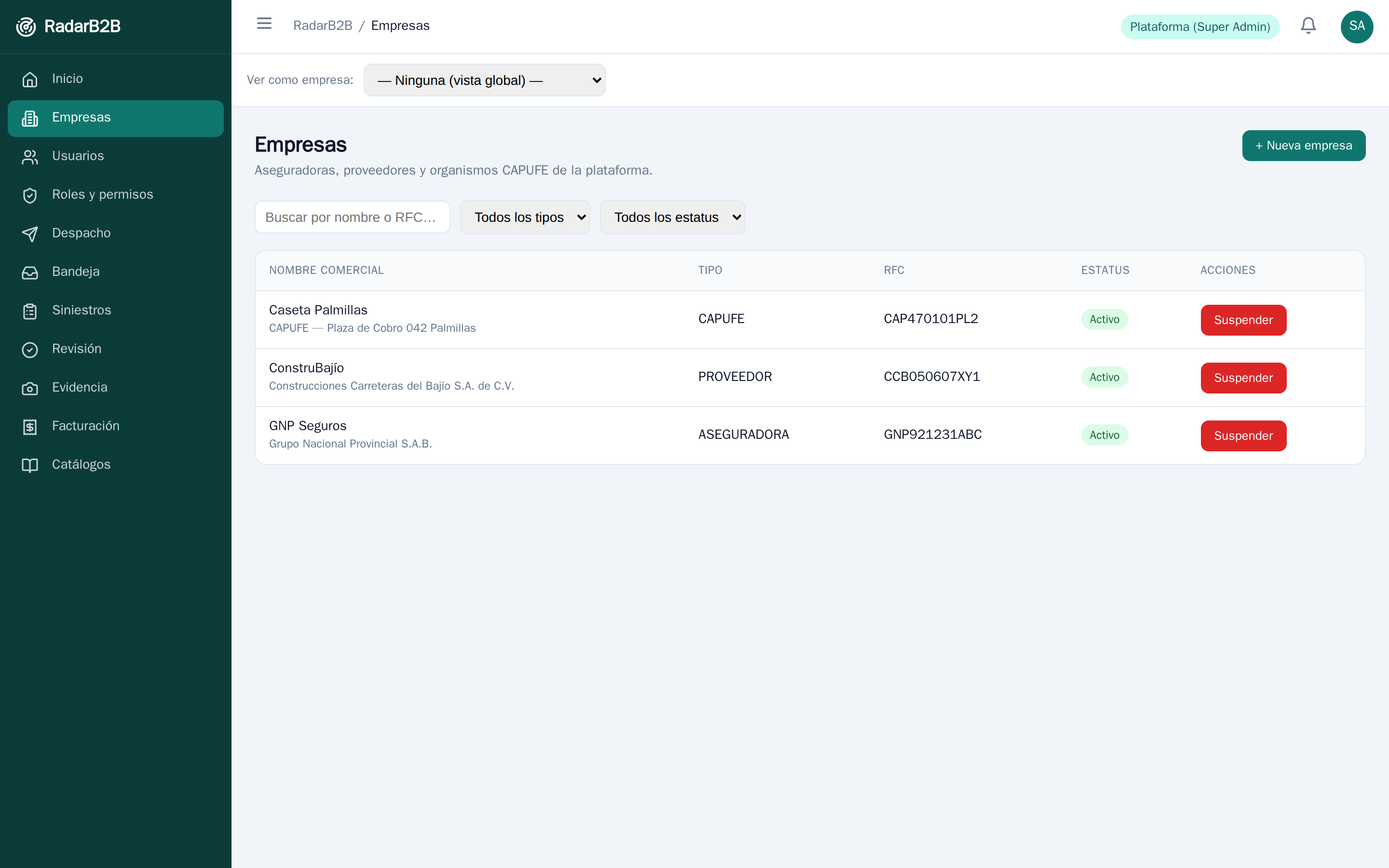
Task: Open Revisión section label
Action: 76,349
